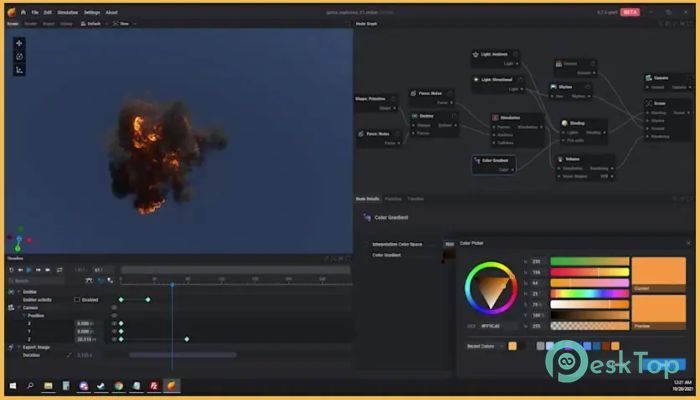Click the last Position Z keyframe diamond

click(x=187, y=339)
